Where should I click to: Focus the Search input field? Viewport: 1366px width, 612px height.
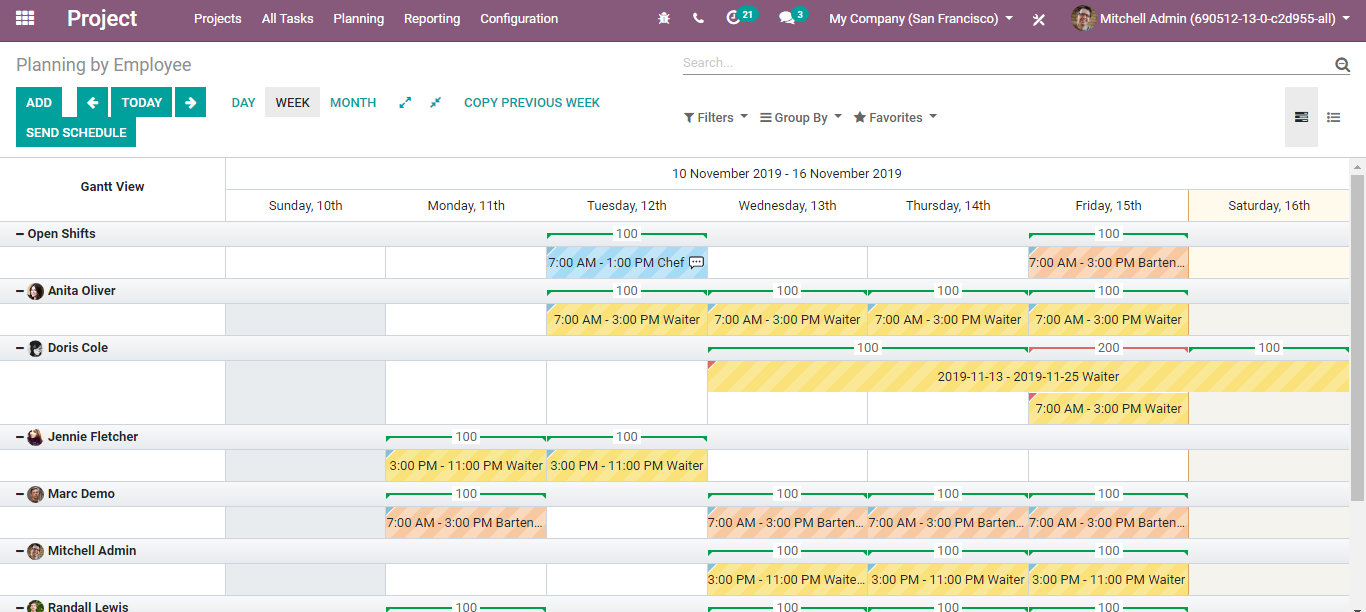point(1007,63)
